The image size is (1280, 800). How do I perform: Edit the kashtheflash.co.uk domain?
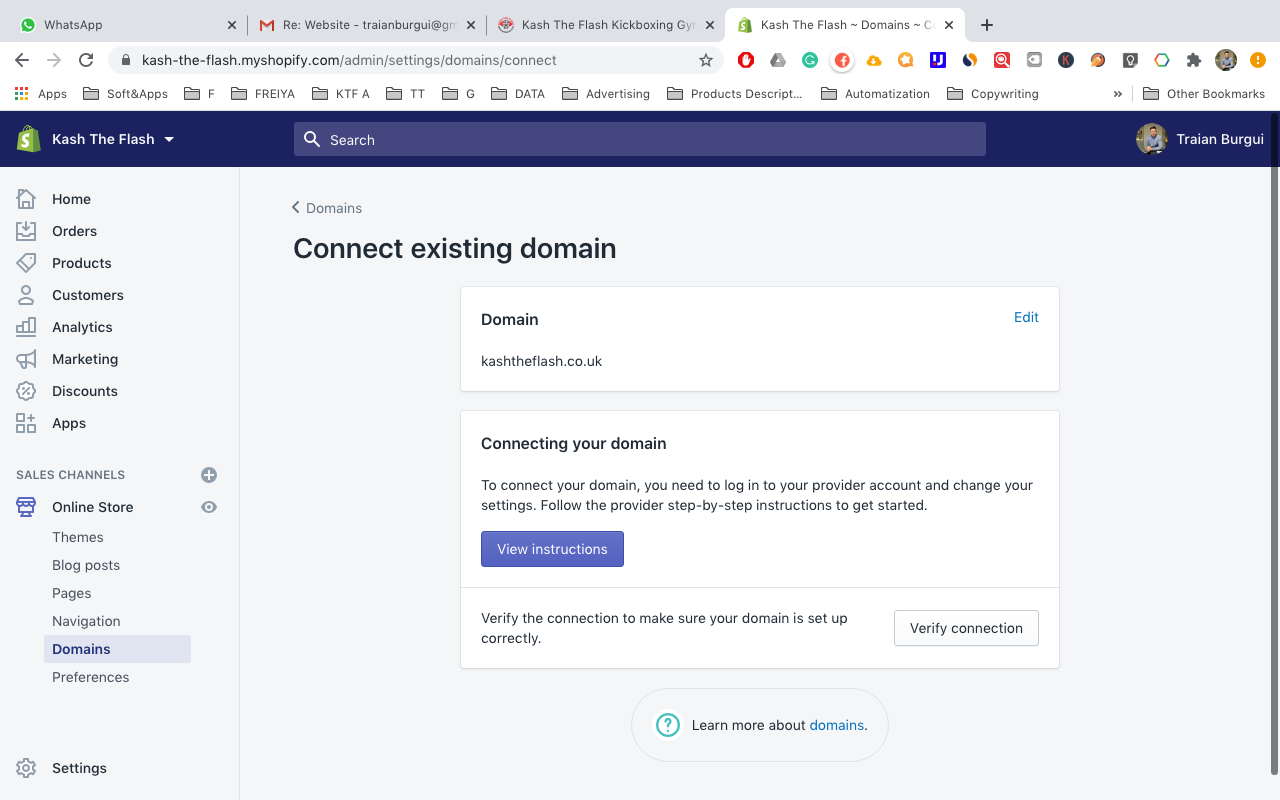pyautogui.click(x=1026, y=317)
